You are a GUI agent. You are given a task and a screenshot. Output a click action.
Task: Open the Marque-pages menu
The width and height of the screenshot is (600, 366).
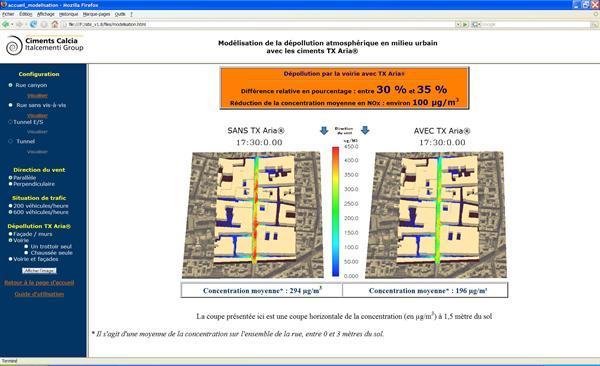point(96,14)
